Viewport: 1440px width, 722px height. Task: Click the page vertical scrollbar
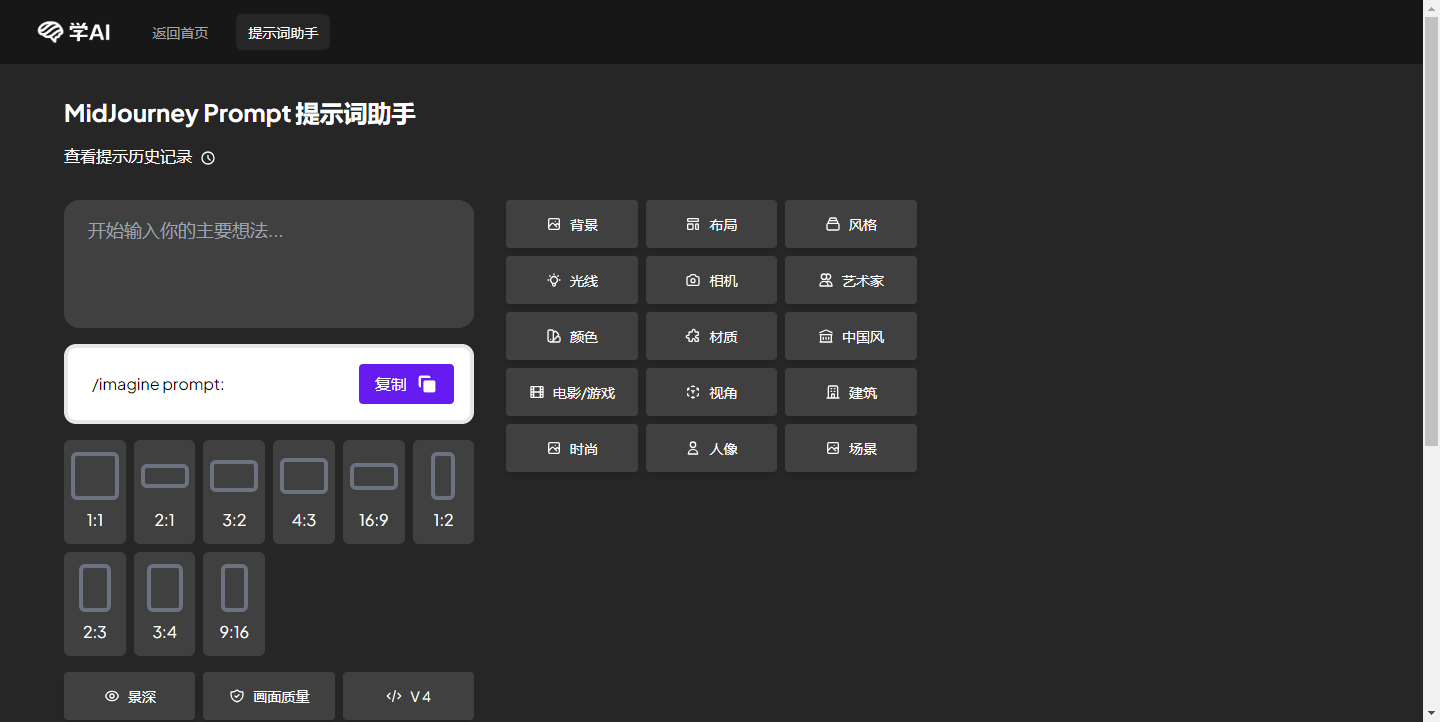(1431, 230)
